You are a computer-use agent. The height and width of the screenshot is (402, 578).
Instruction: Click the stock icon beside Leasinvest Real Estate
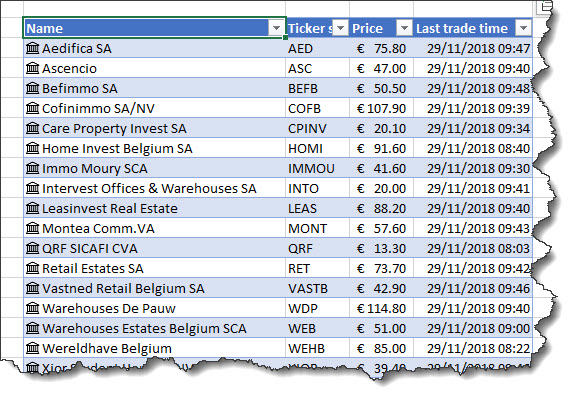pos(32,208)
